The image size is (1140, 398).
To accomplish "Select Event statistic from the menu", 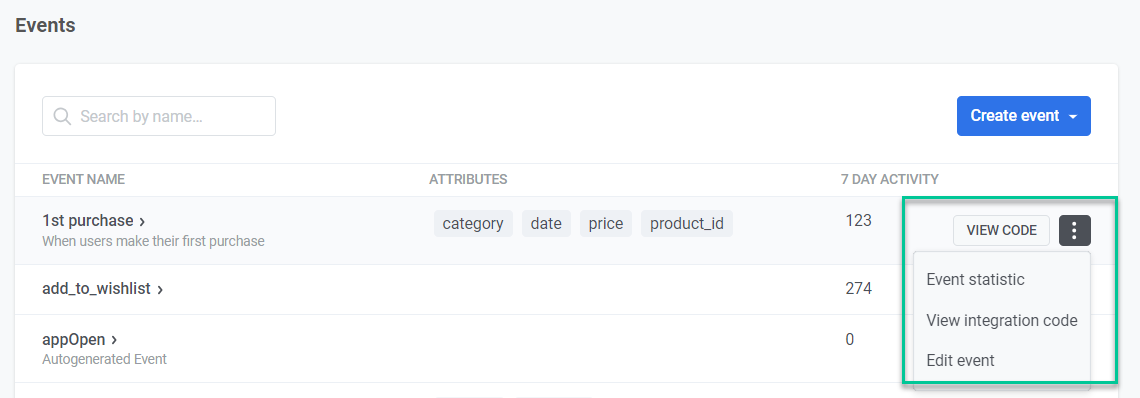I will [x=975, y=279].
